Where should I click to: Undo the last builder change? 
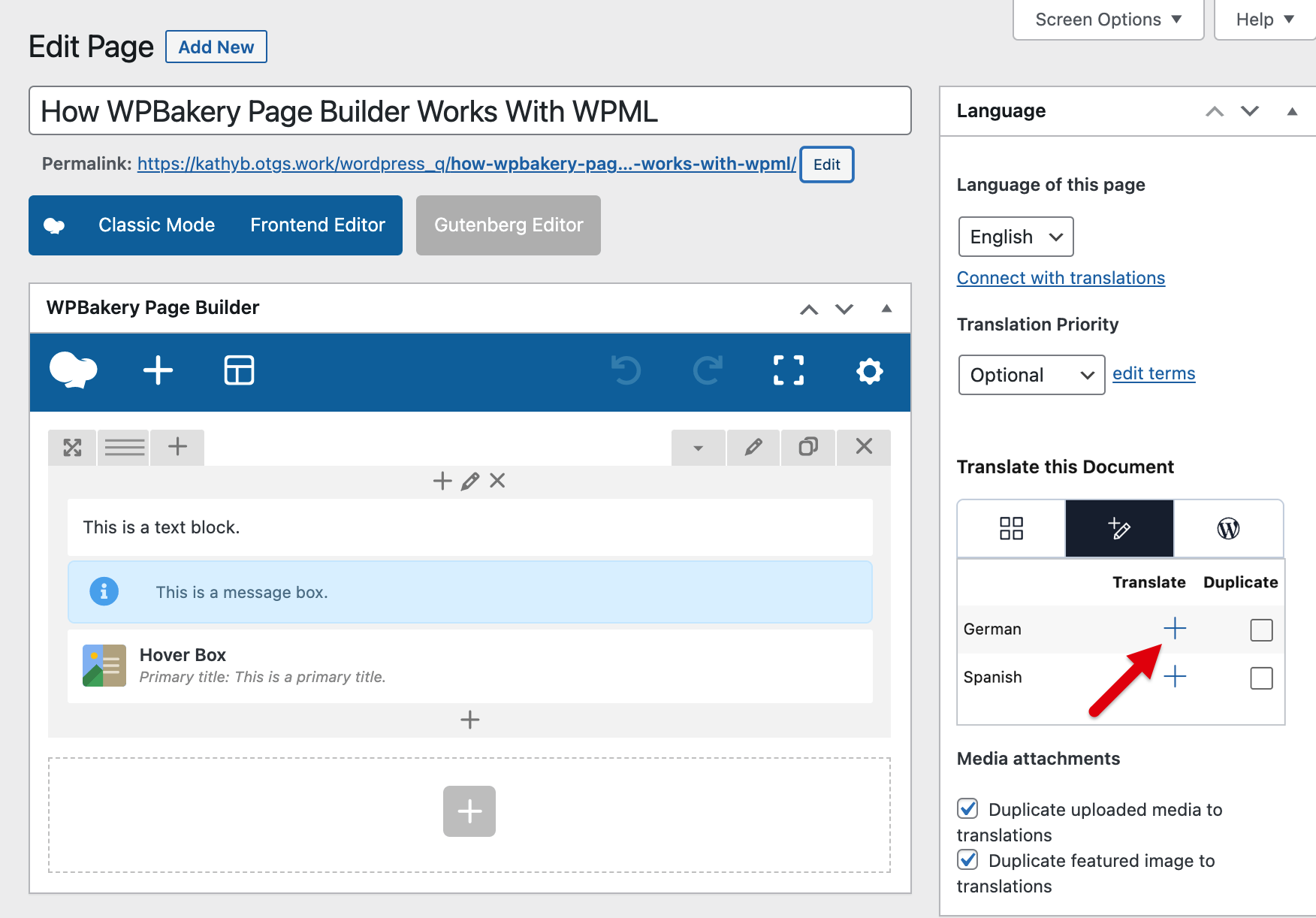coord(626,370)
